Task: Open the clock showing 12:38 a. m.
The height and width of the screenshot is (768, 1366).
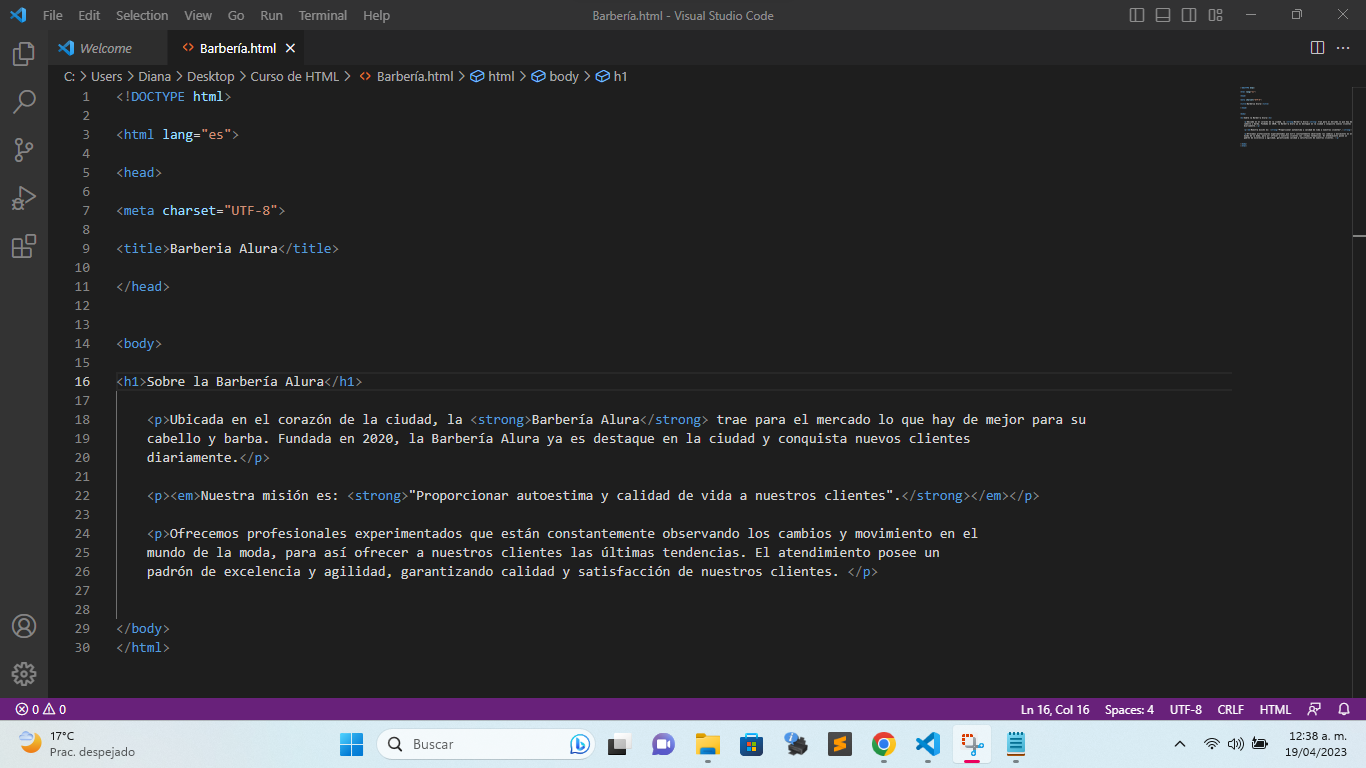Action: coord(1318,744)
